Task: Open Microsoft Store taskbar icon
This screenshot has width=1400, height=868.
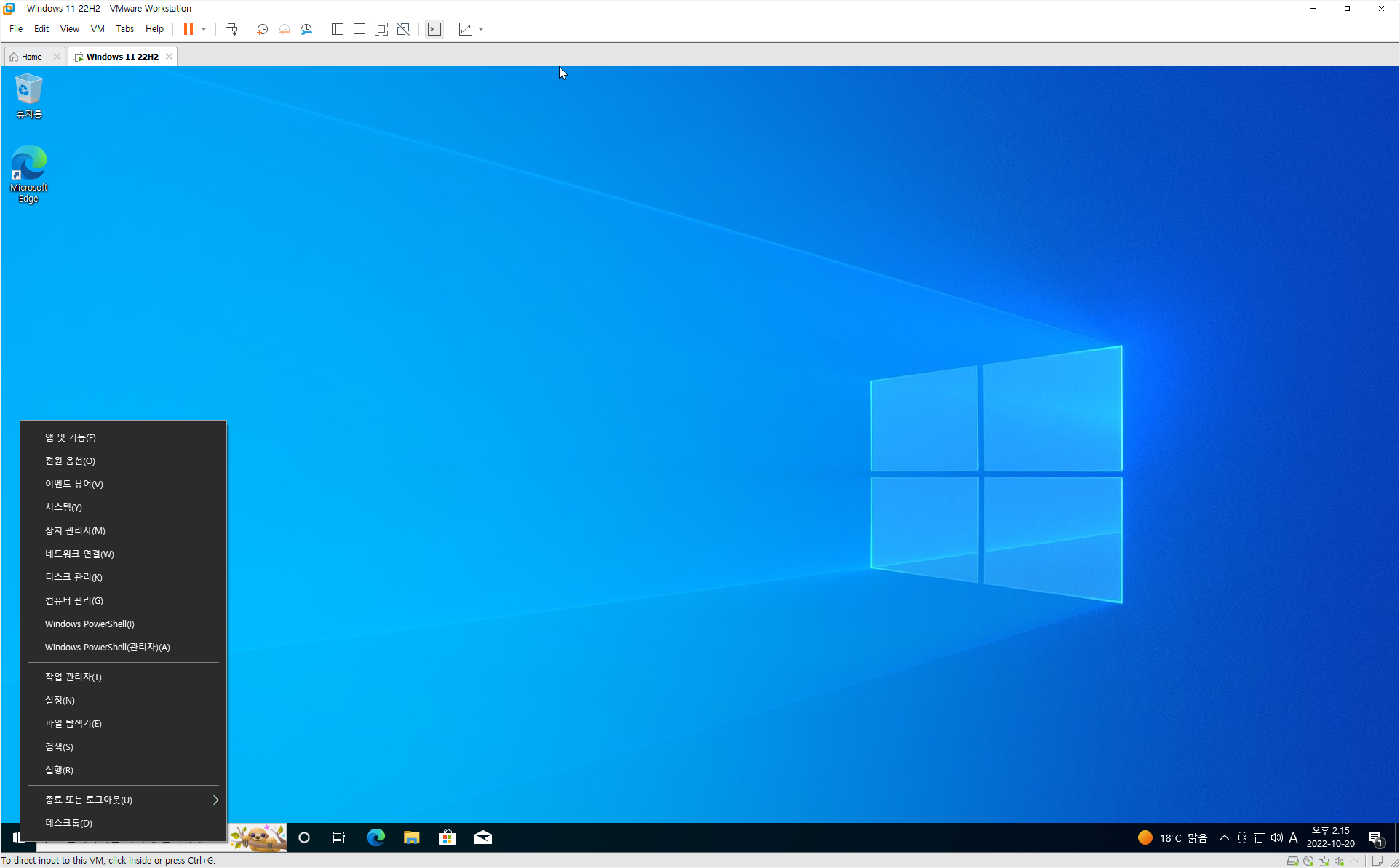Action: coord(447,837)
